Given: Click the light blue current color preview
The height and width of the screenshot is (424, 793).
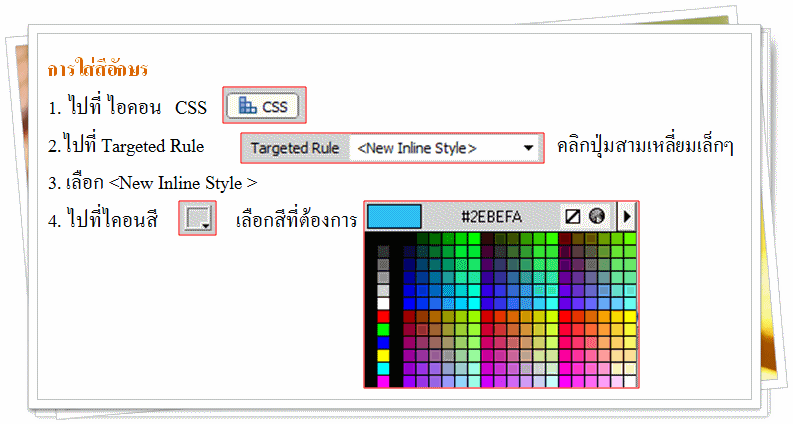Looking at the screenshot, I should point(394,217).
